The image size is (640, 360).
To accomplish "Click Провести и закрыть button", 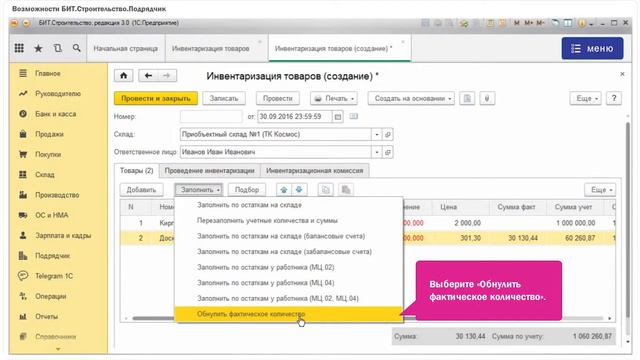I will [156, 98].
